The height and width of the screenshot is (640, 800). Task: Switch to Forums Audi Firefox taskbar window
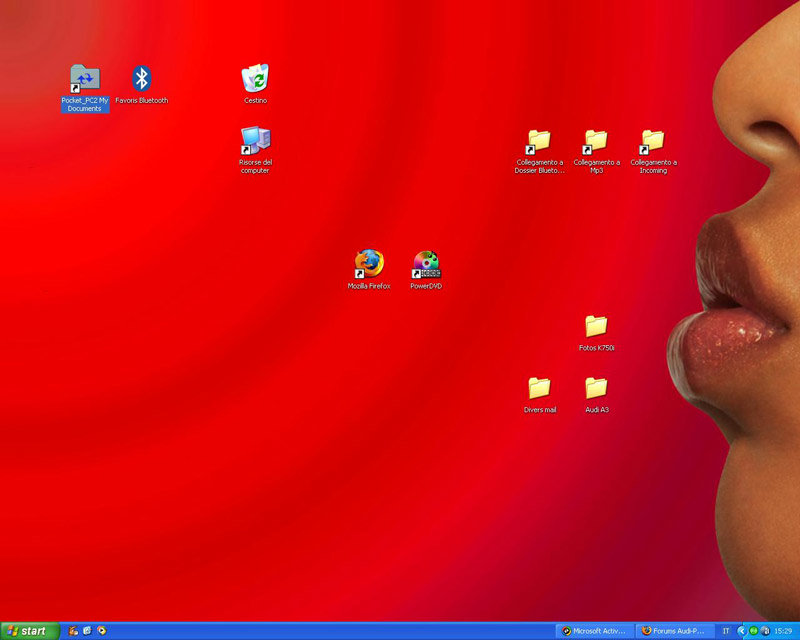click(674, 631)
